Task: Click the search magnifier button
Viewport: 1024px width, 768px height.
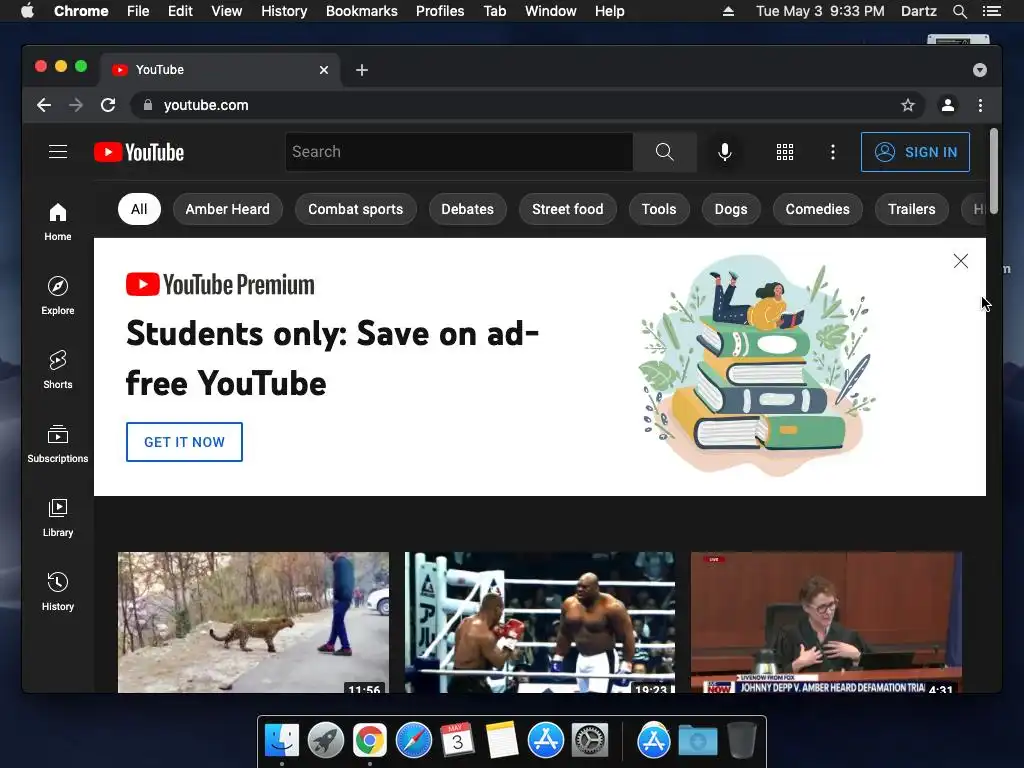Action: 664,152
